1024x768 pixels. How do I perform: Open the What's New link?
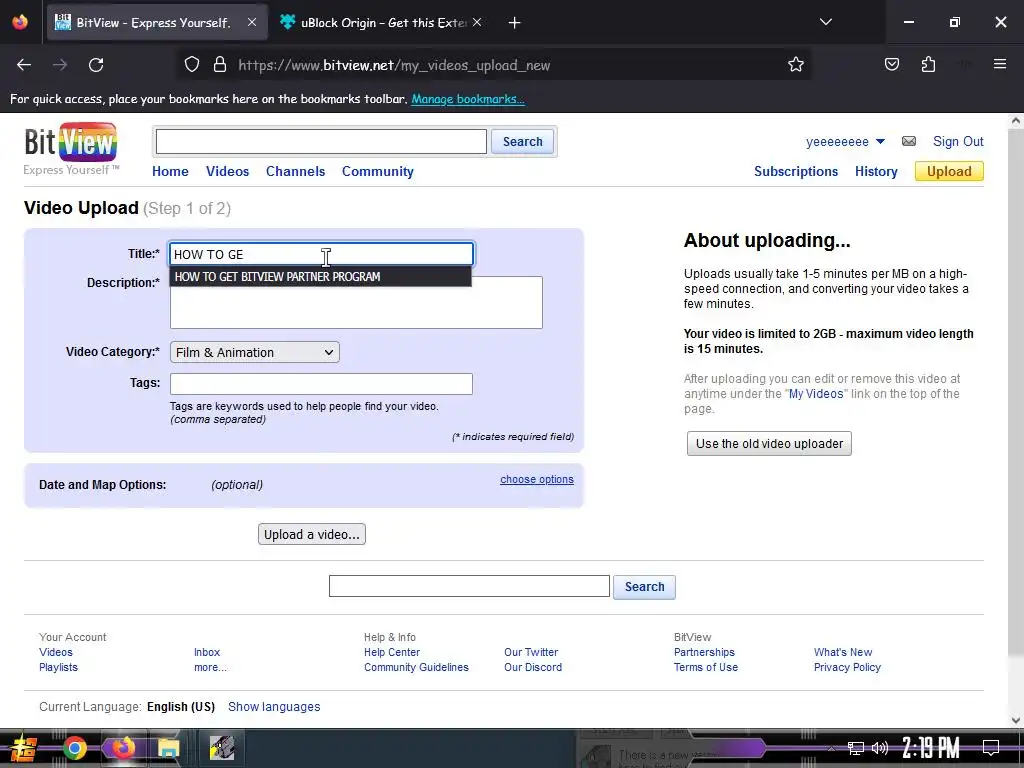[842, 652]
